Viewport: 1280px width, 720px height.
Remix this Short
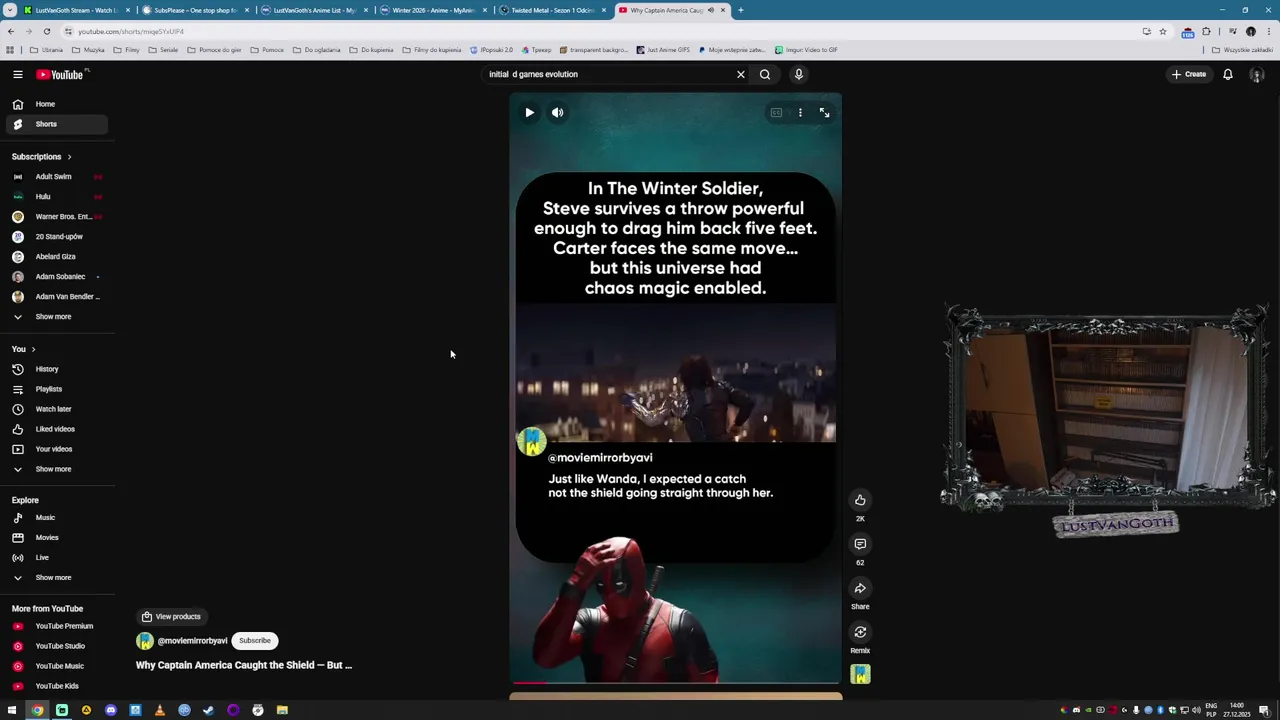pos(860,632)
